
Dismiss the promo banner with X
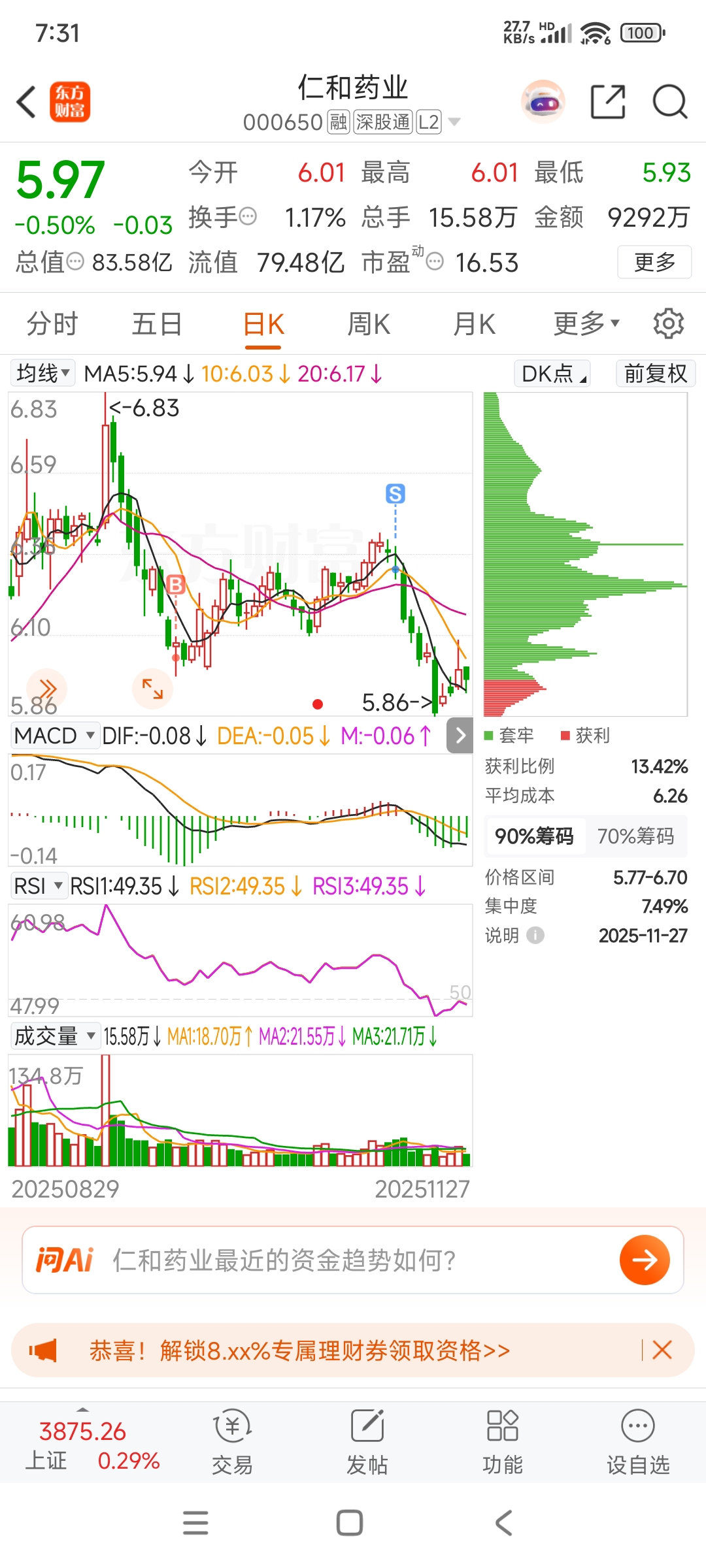[x=662, y=1350]
